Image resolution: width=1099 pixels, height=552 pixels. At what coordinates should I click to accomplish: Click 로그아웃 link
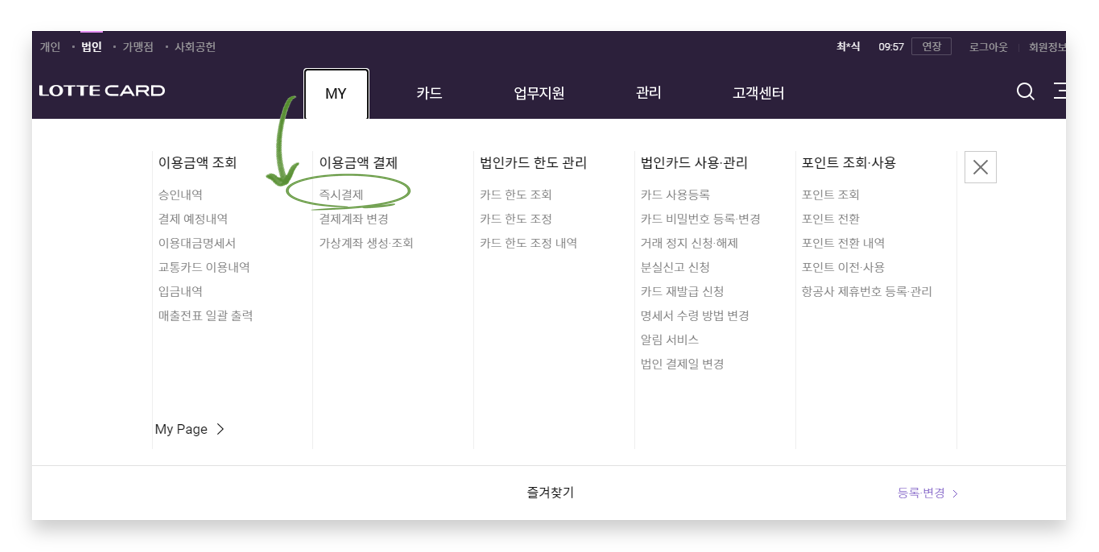[x=988, y=47]
